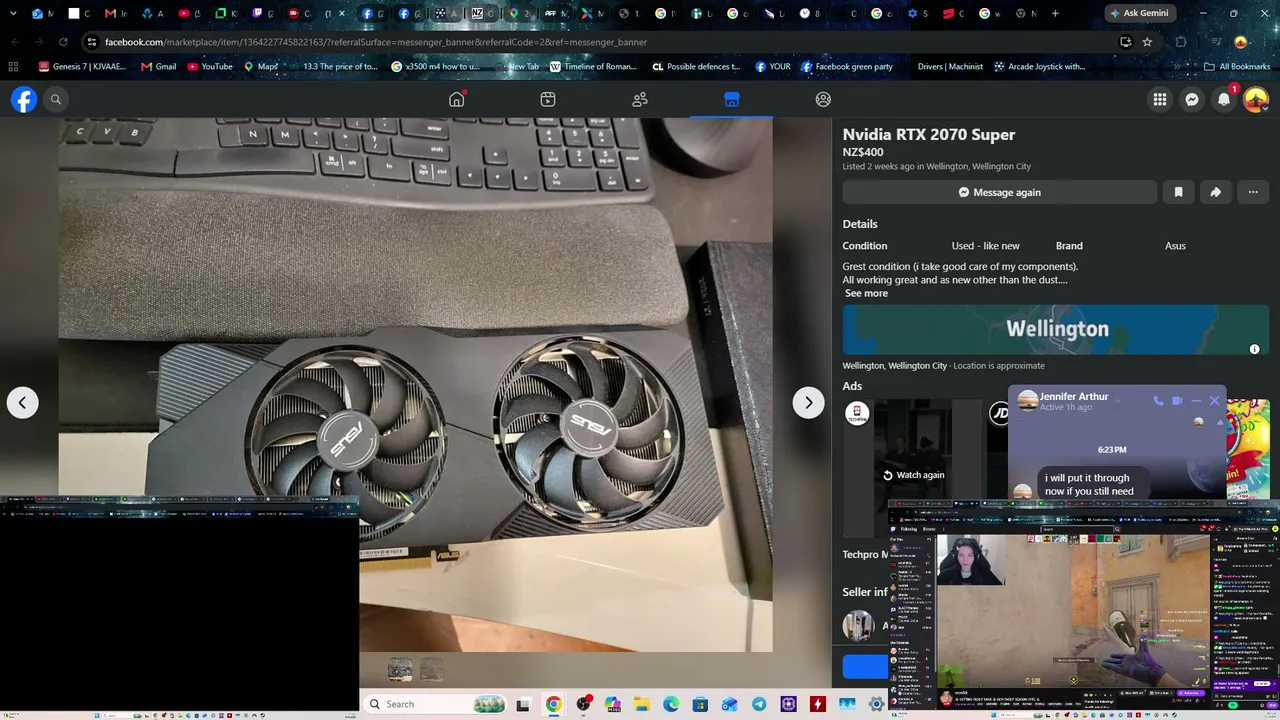Image resolution: width=1280 pixels, height=720 pixels.
Task: Click the map info icon
Action: pyautogui.click(x=1254, y=349)
